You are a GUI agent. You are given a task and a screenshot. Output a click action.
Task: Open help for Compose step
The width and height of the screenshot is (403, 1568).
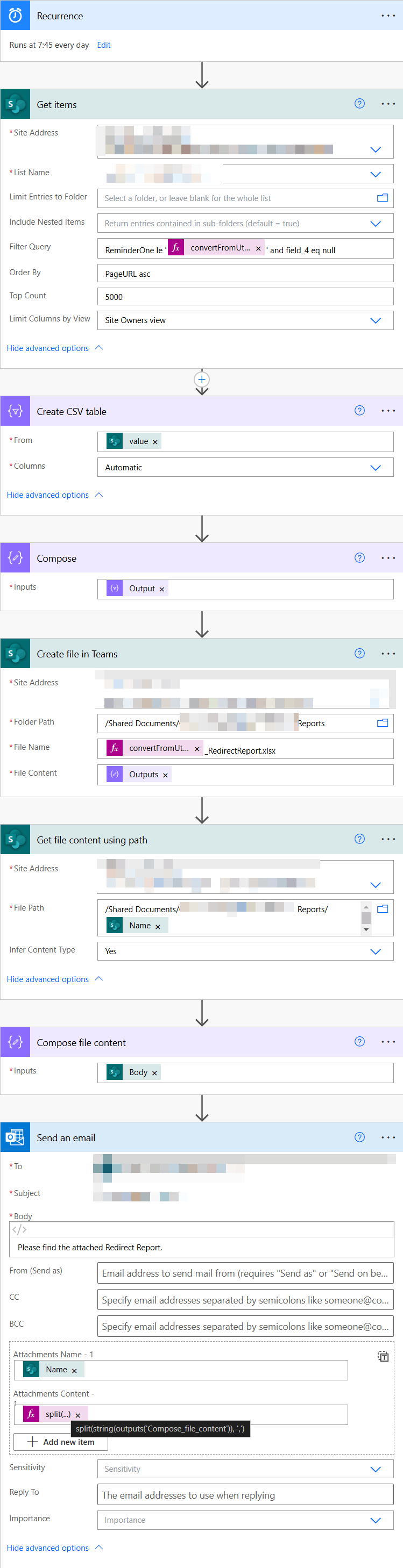(360, 557)
